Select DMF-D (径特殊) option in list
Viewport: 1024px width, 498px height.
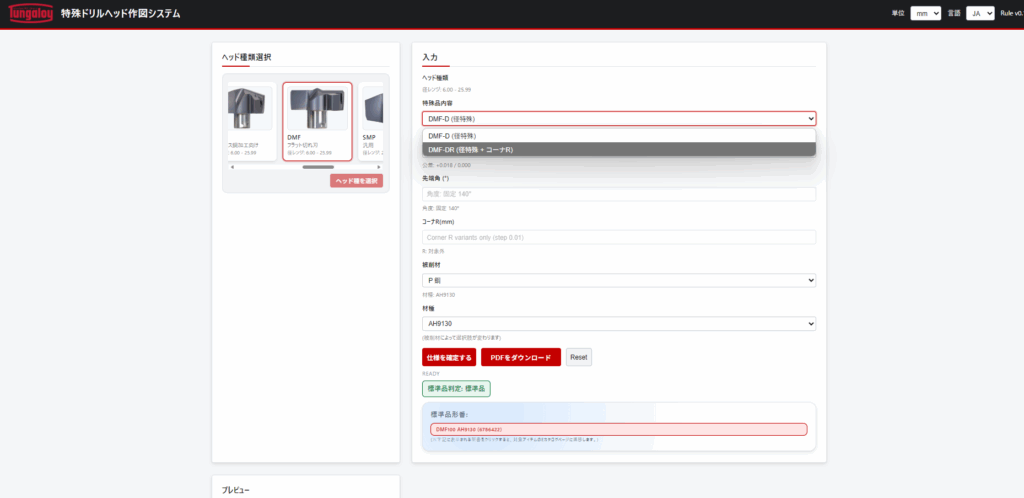(x=619, y=135)
